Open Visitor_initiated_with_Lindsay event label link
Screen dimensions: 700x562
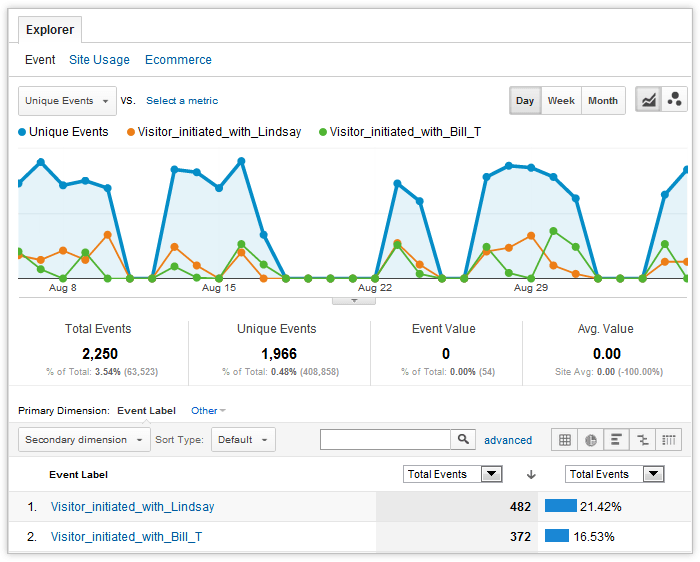132,507
